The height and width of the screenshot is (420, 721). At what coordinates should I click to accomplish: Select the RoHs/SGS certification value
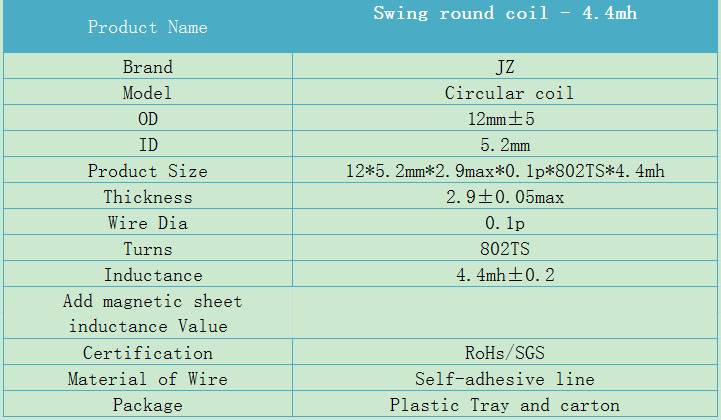(505, 353)
